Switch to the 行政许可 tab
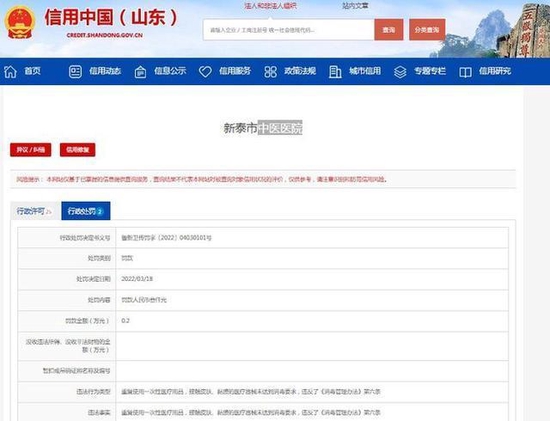 [34, 211]
